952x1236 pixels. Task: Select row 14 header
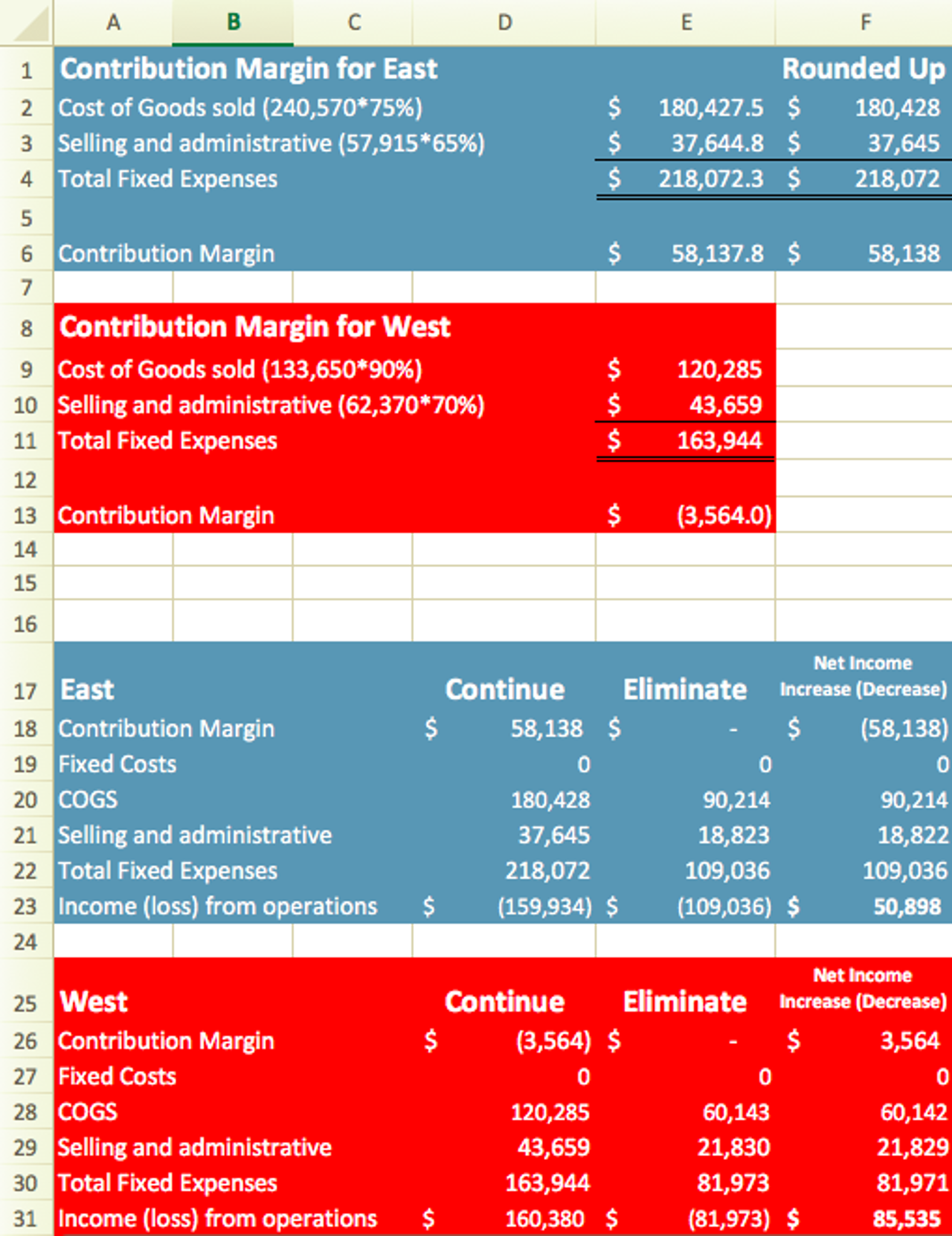(27, 550)
